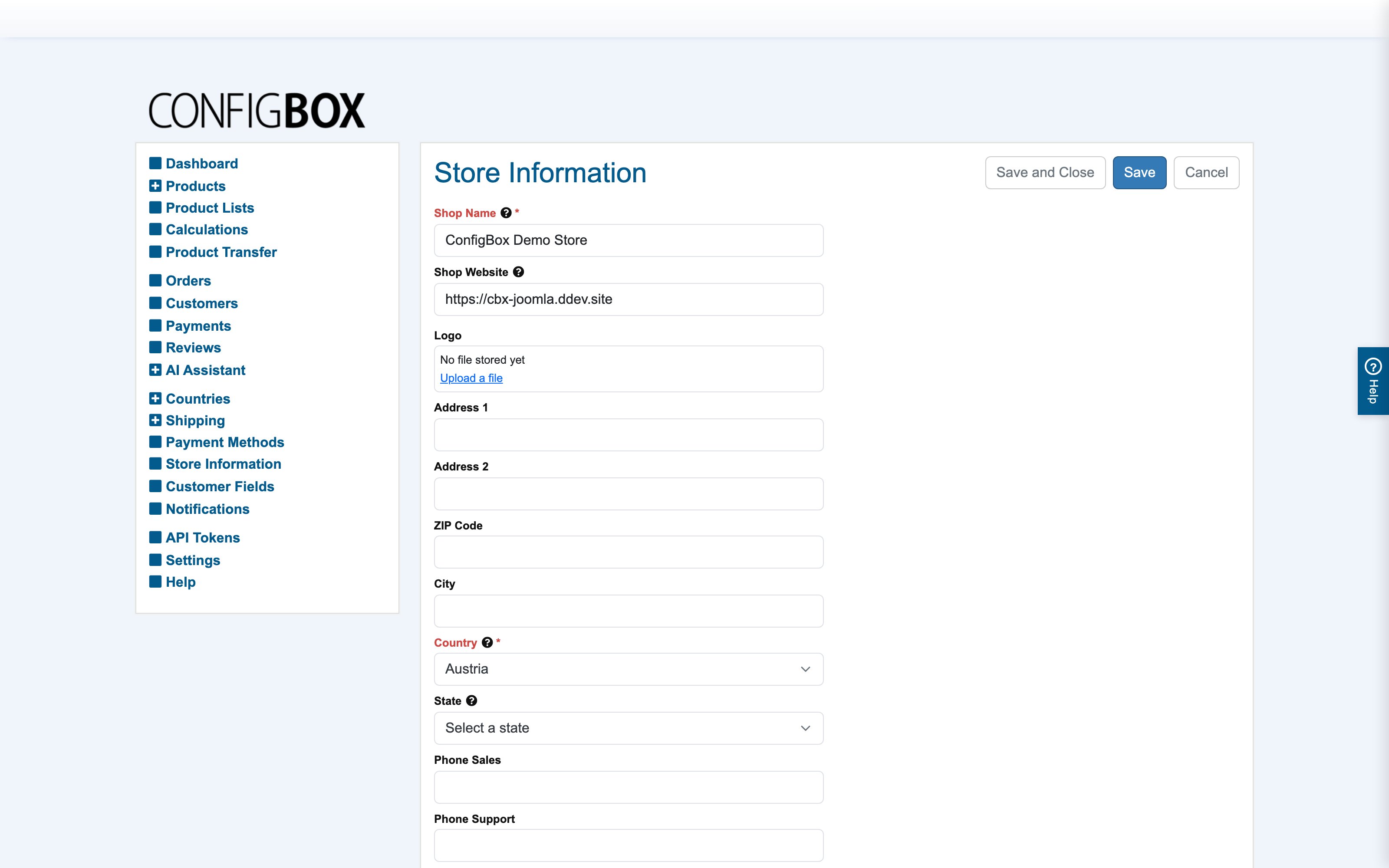
Task: Click into the ZIP Code field
Action: click(x=629, y=552)
